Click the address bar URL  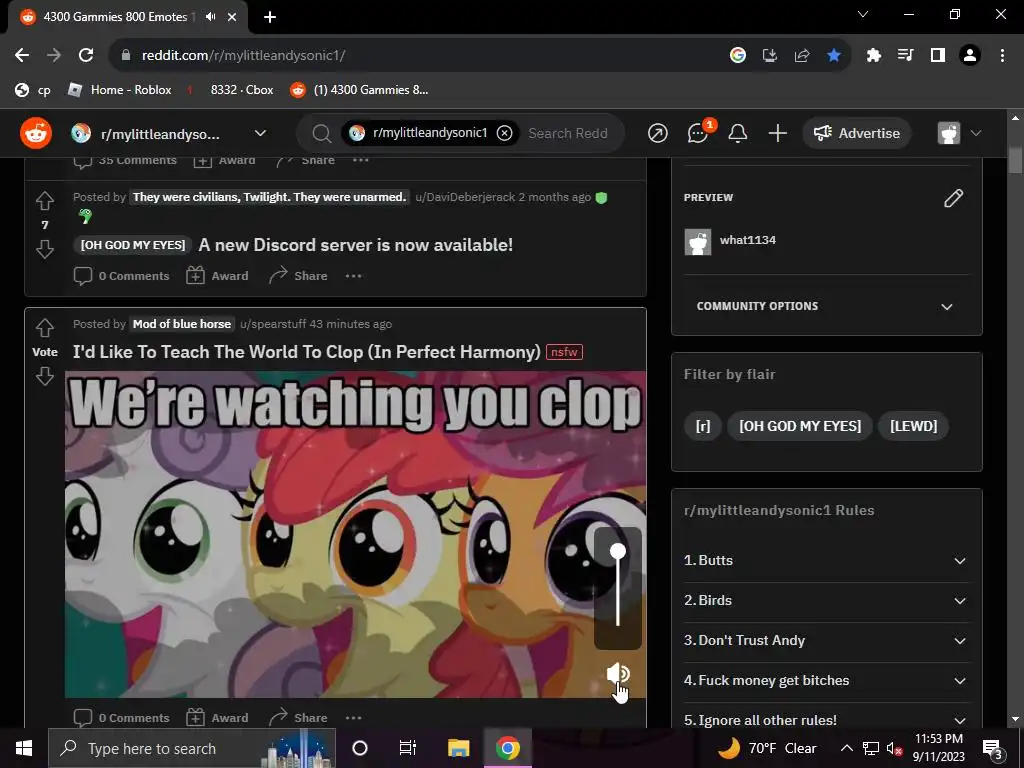click(x=244, y=56)
